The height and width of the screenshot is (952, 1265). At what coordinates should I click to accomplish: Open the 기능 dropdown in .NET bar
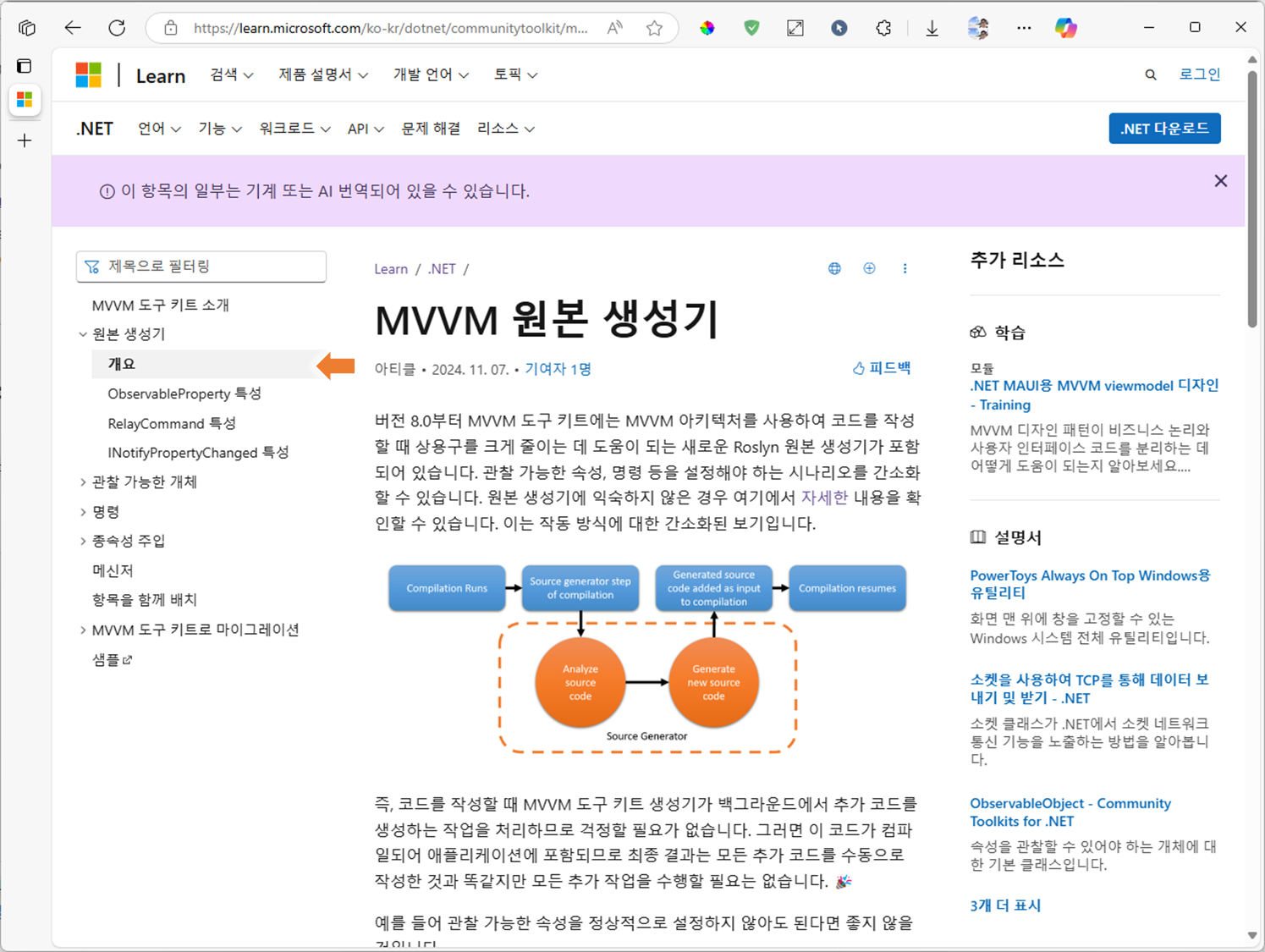tap(220, 129)
